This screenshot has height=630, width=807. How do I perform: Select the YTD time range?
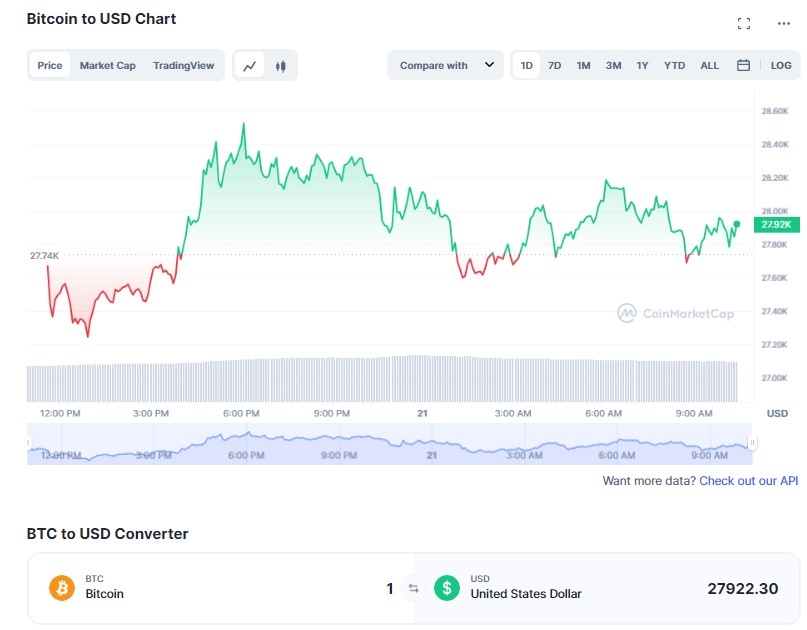[674, 65]
